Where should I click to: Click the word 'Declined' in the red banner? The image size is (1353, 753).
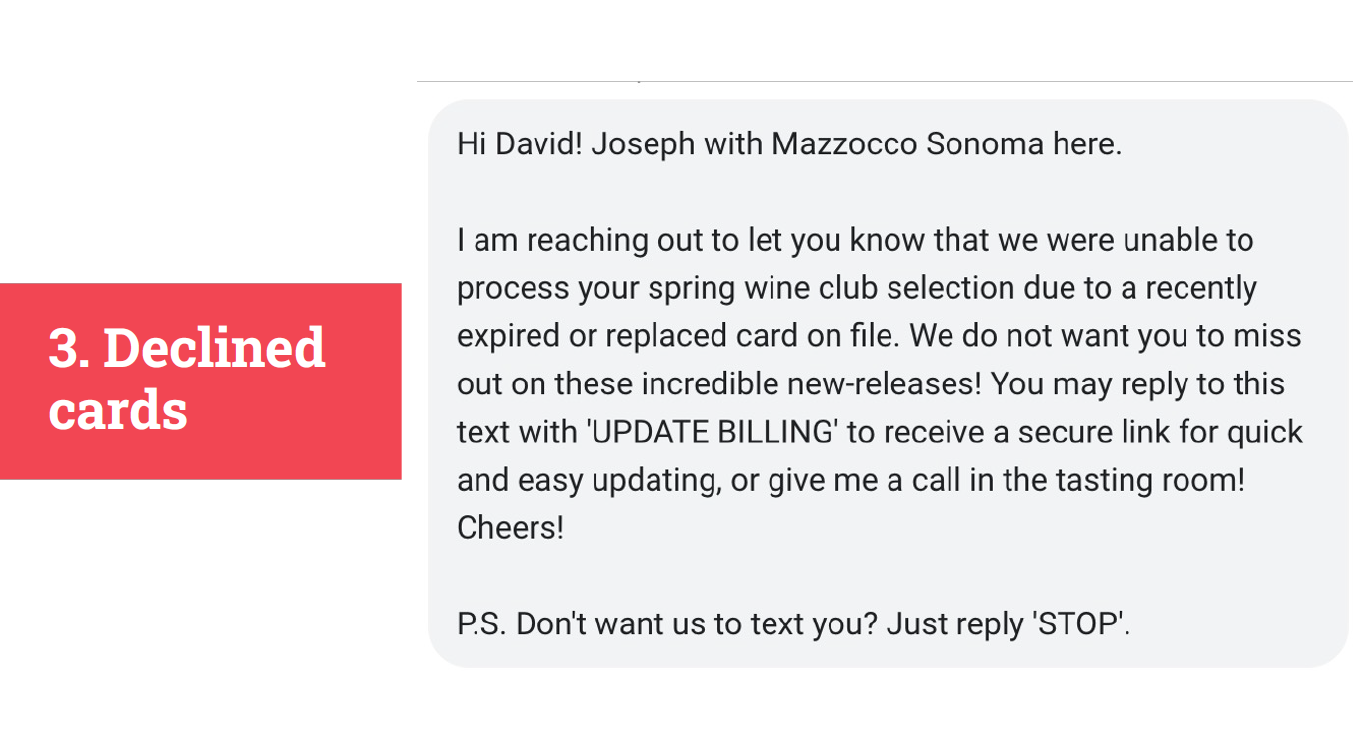click(x=214, y=347)
